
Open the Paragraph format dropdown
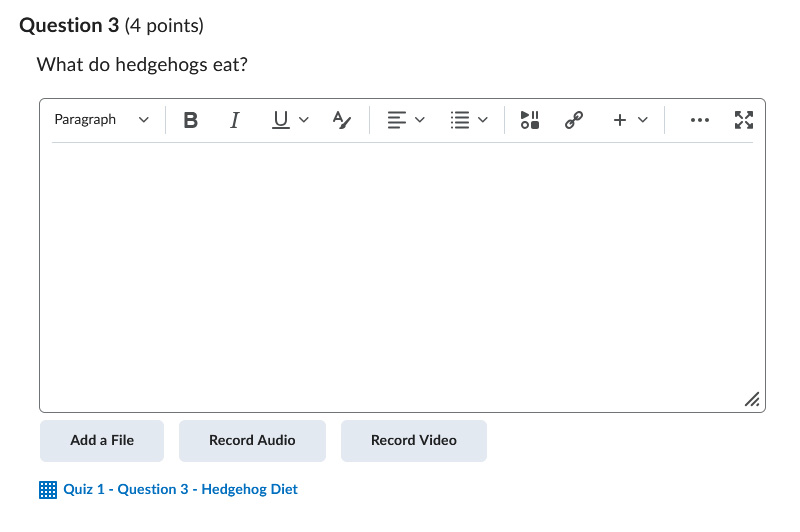tap(102, 120)
